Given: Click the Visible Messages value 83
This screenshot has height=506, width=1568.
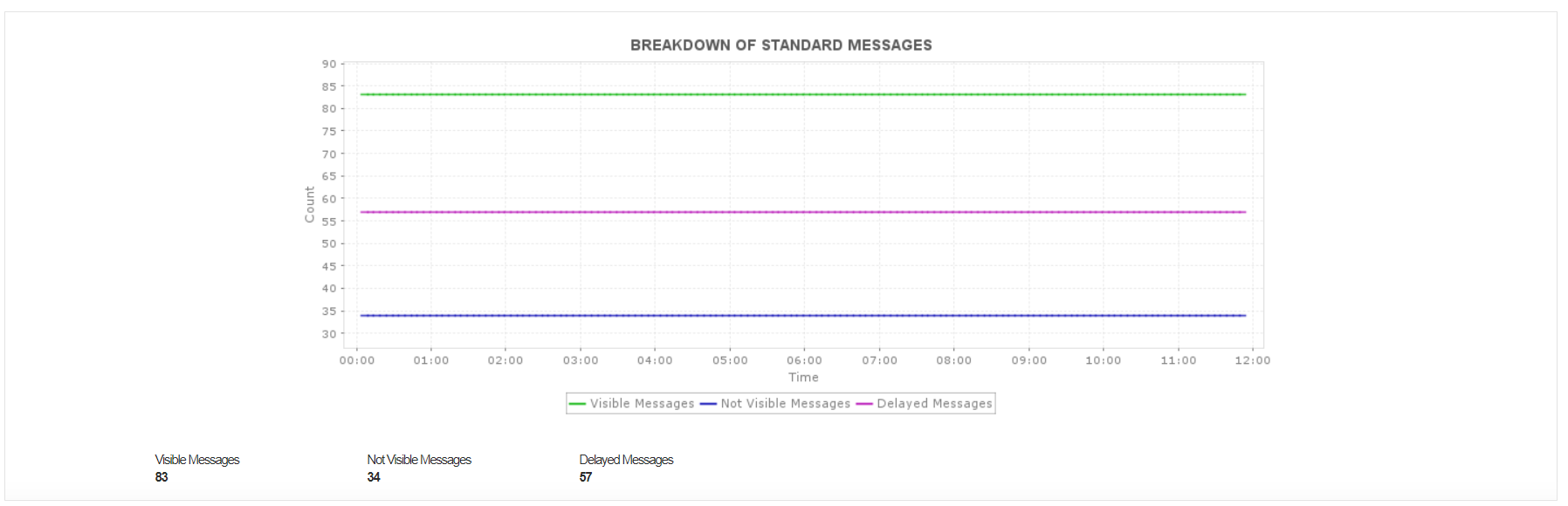Looking at the screenshot, I should pyautogui.click(x=162, y=477).
